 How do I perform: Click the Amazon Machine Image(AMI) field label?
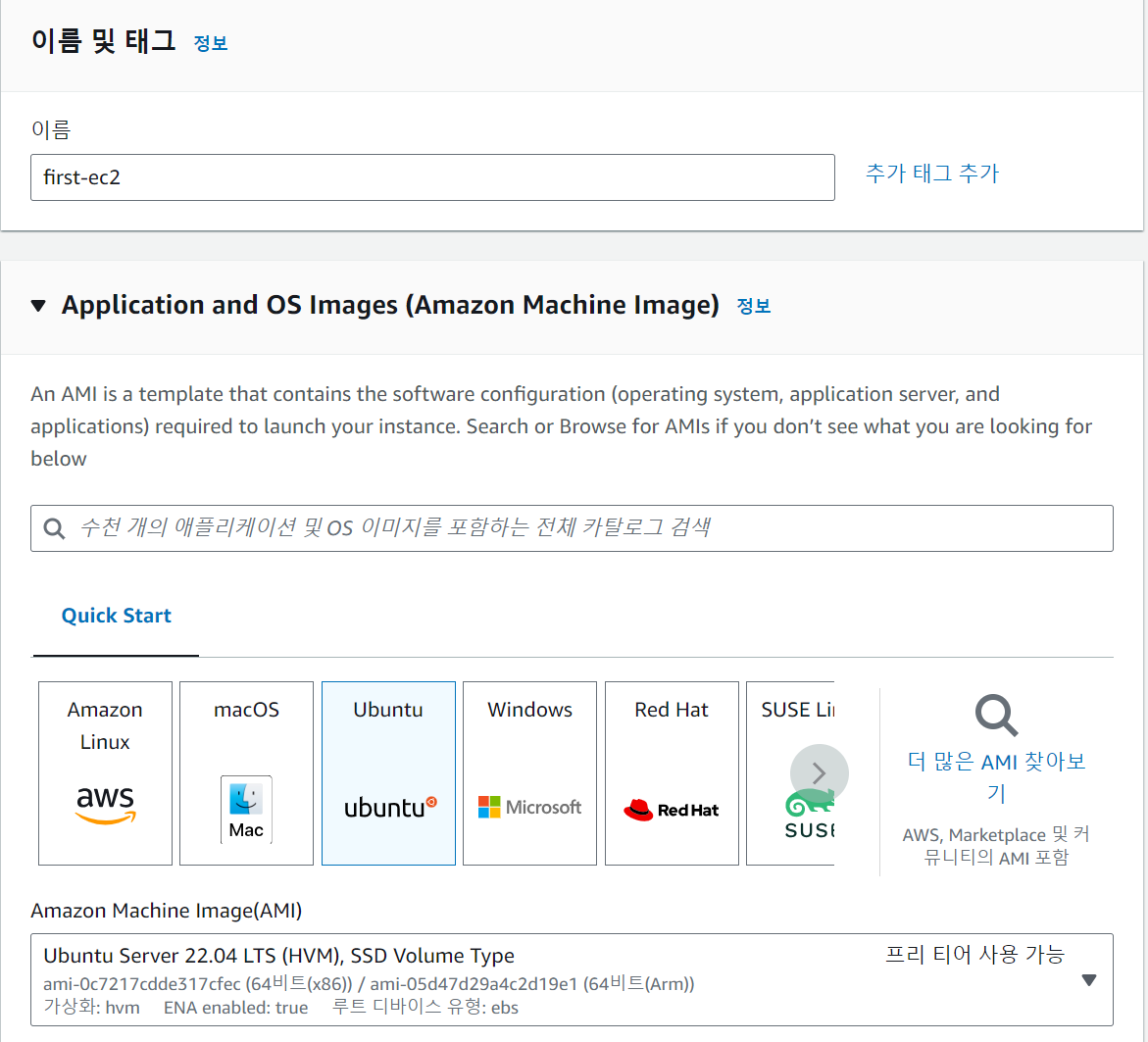point(167,911)
